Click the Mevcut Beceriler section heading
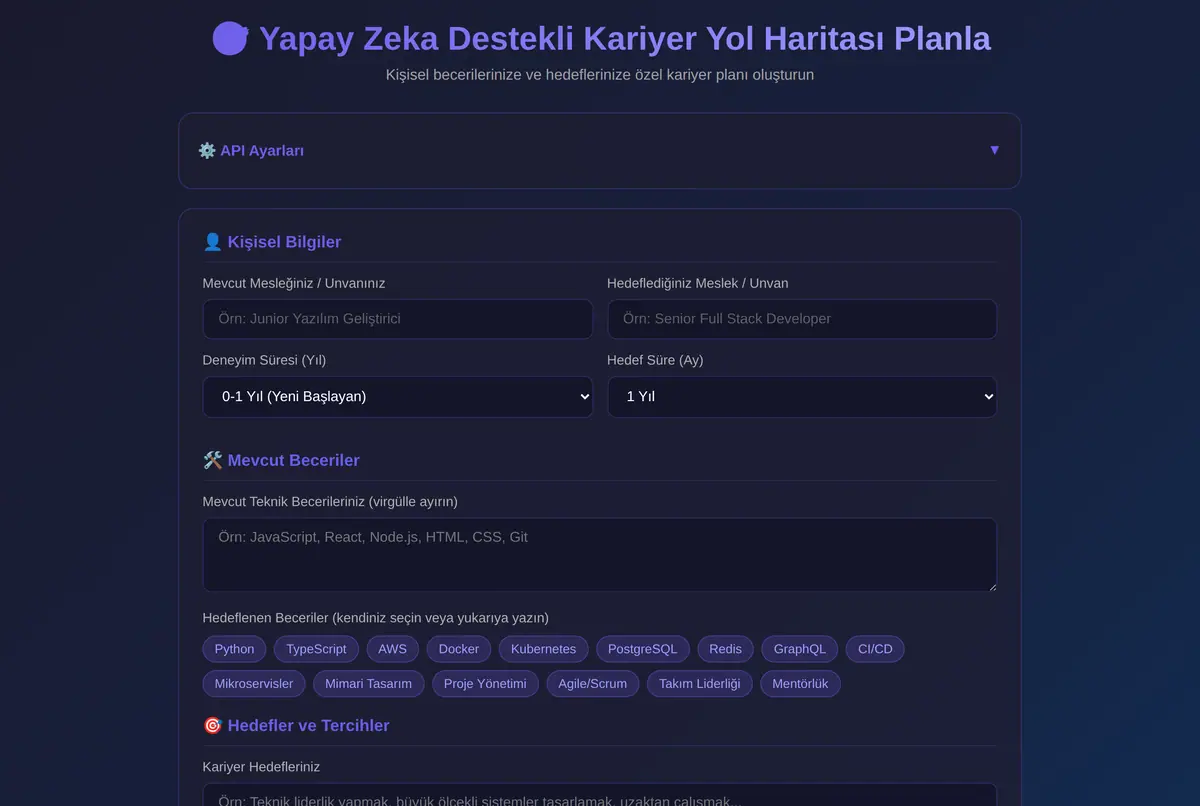The height and width of the screenshot is (806, 1200). (x=293, y=461)
